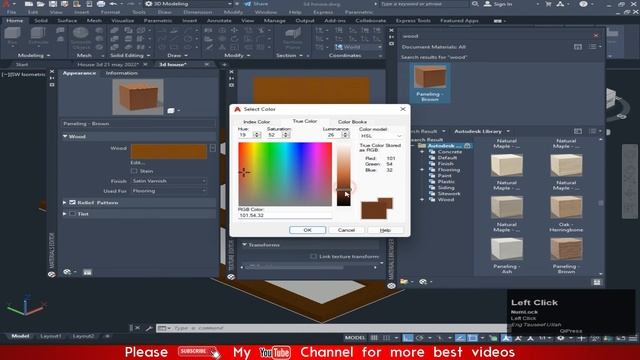Open the Visualize ribbon tab
This screenshot has height=360, width=640.
coord(122,20)
